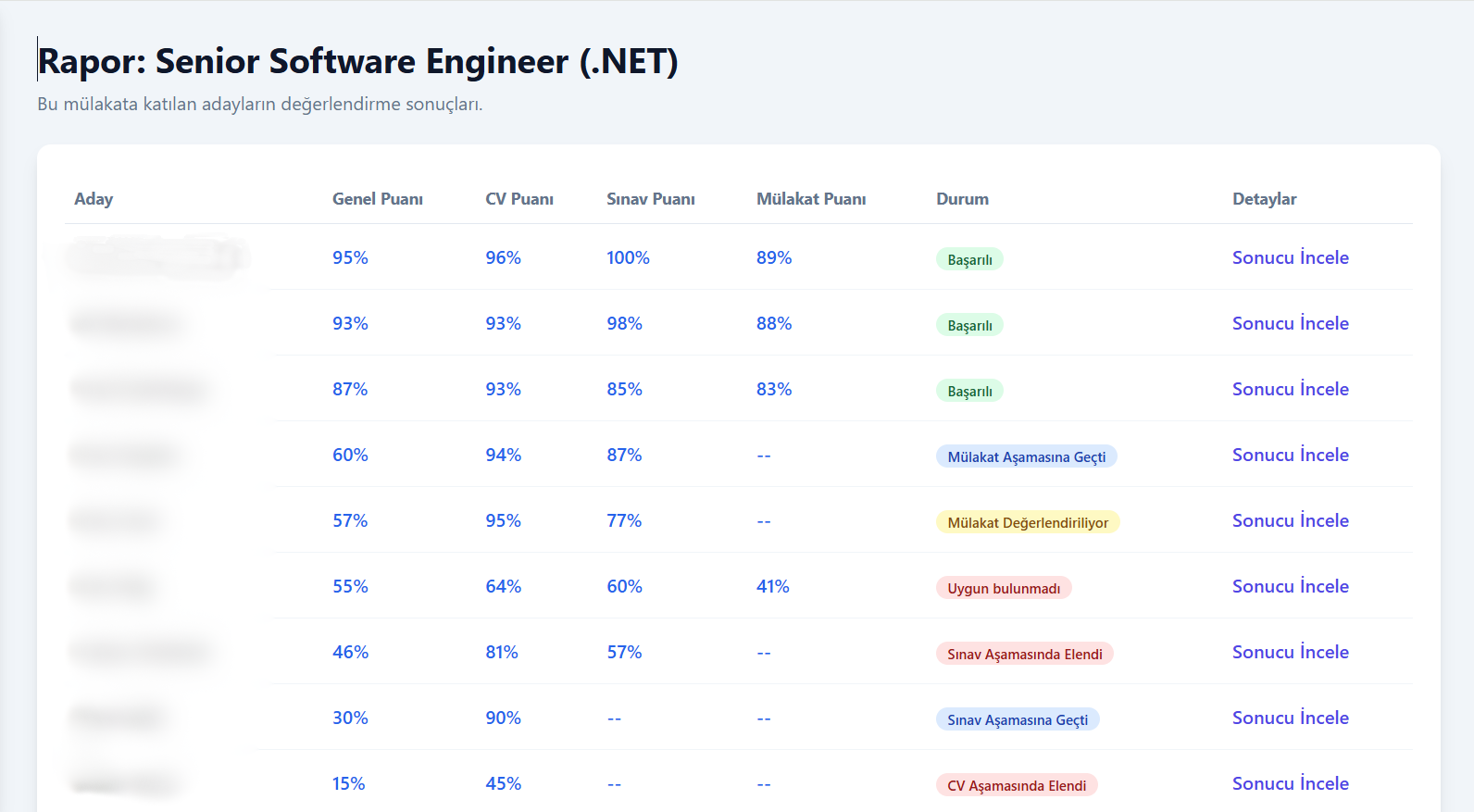Screen dimensions: 1474x812
Task: Click the 100% Sınav Puanı value
Action: 628,257
